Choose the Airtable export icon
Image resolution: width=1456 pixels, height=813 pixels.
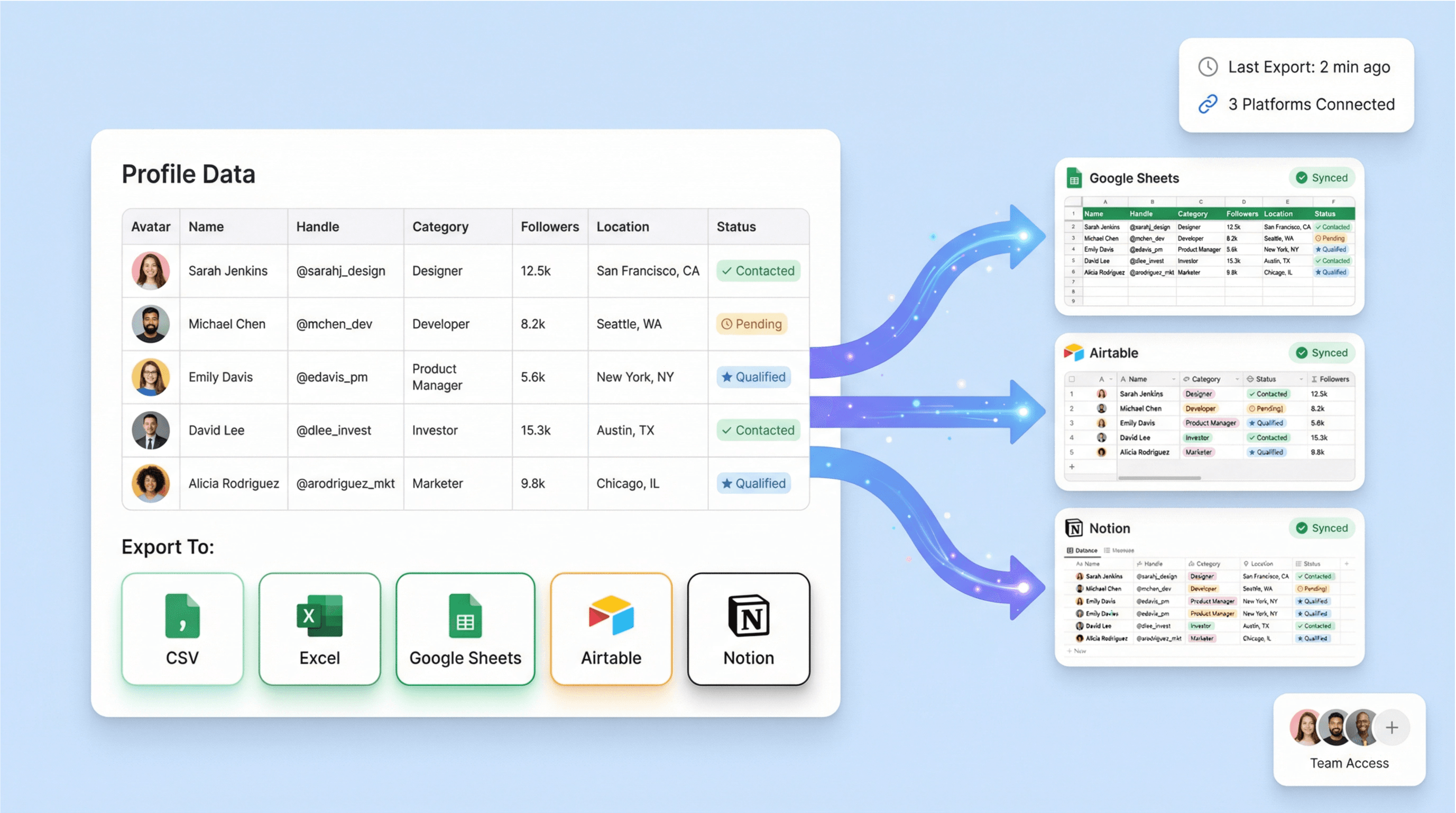611,616
